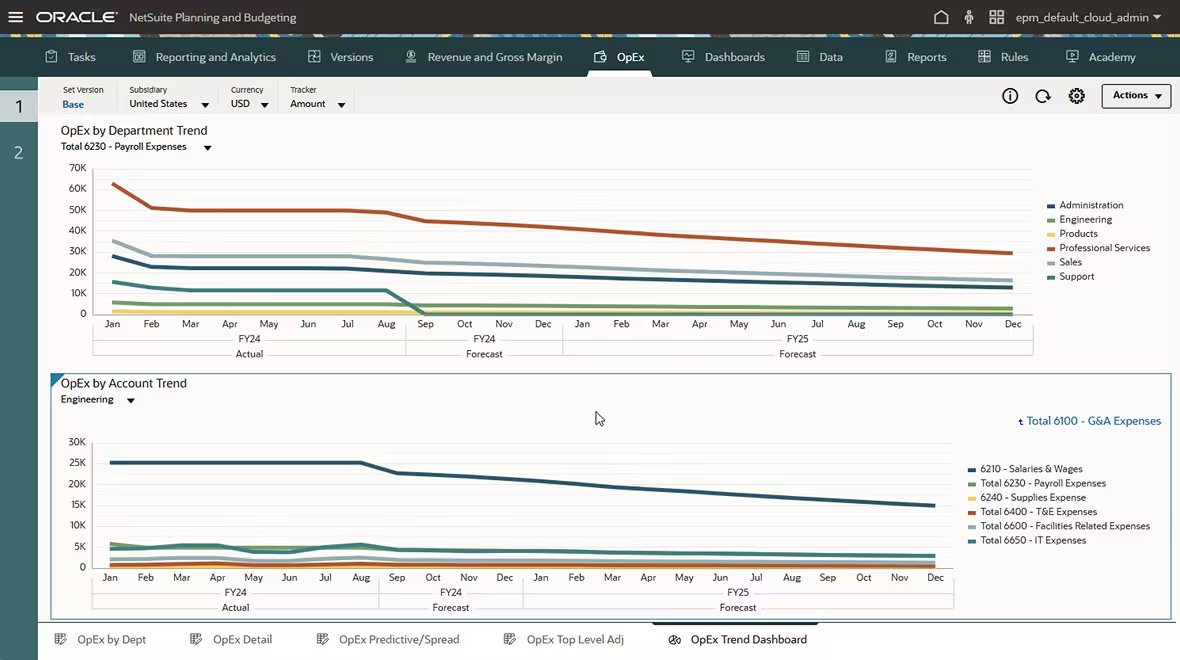Click the Revenue and Gross Margin nav icon

coord(410,57)
